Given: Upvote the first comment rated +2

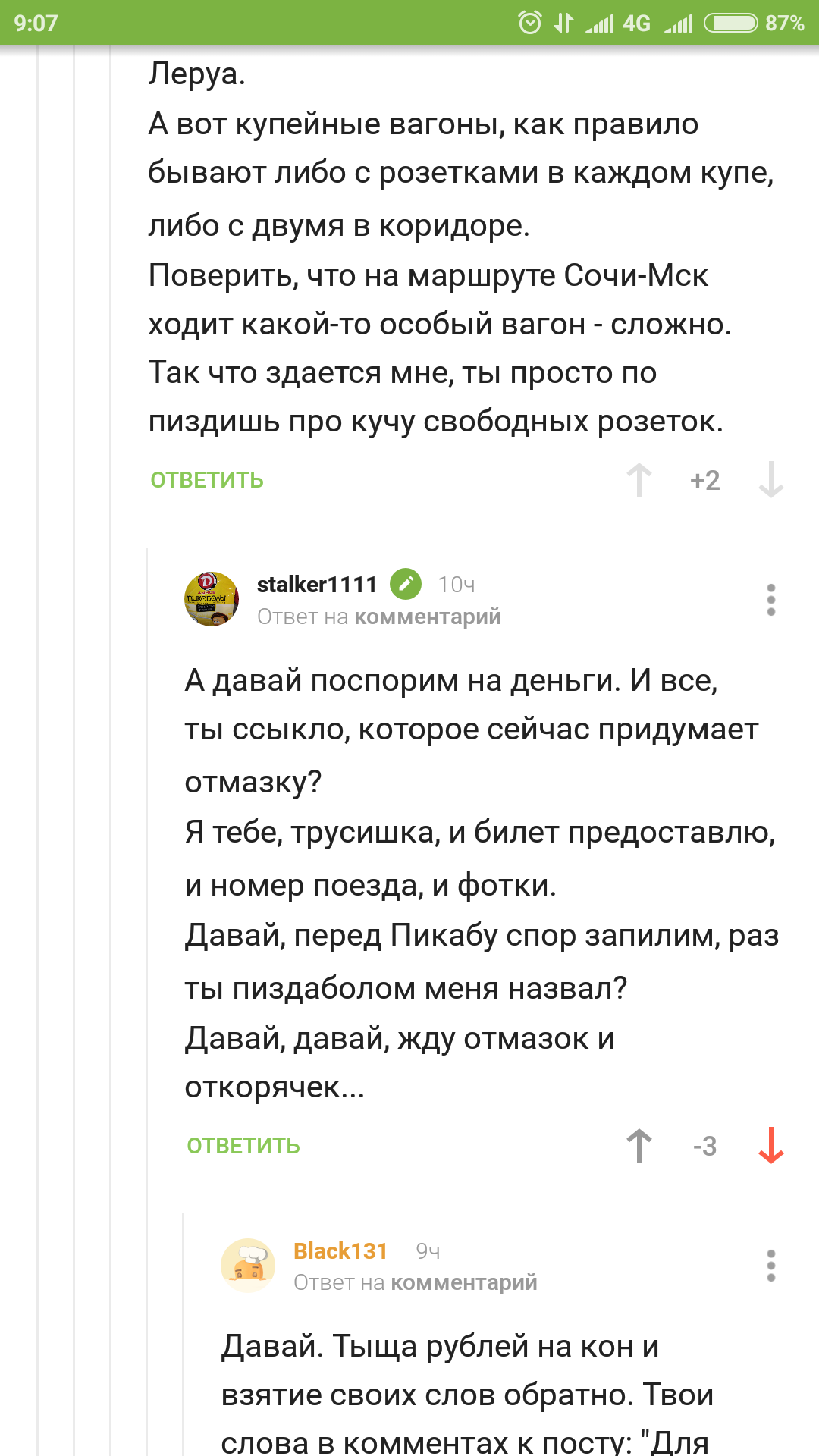Looking at the screenshot, I should coord(639,480).
